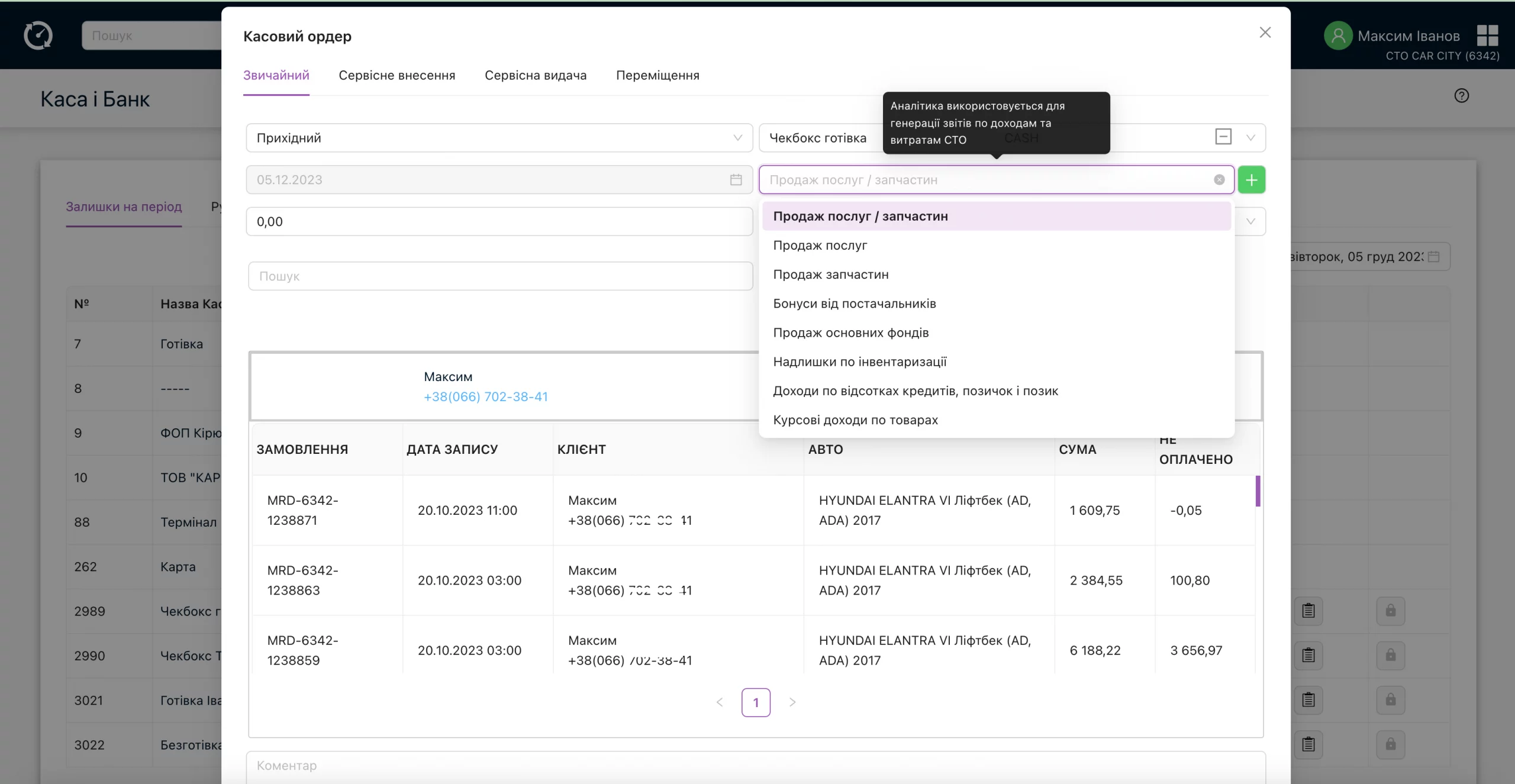Expand the Чекбокс готівка cashbox dropdown arrow
Image resolution: width=1515 pixels, height=784 pixels.
(x=1250, y=138)
